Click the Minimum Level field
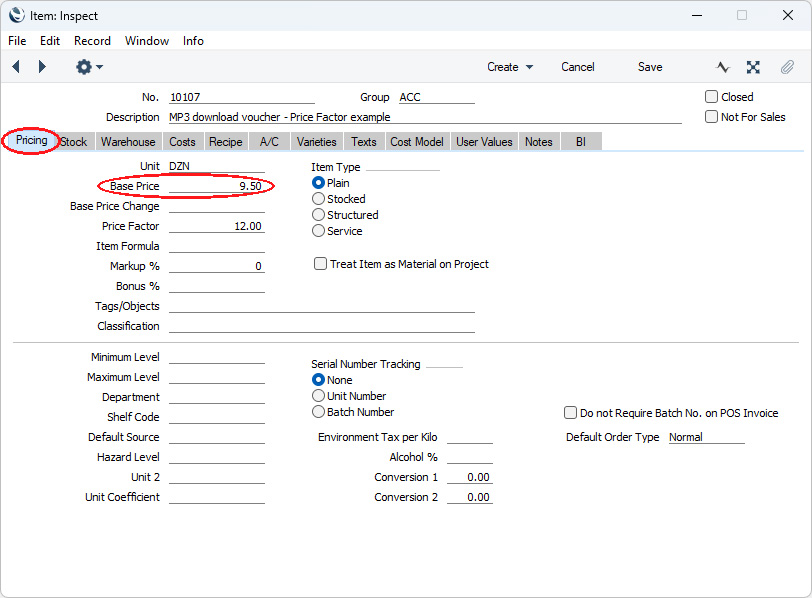Image resolution: width=812 pixels, height=598 pixels. (x=216, y=357)
